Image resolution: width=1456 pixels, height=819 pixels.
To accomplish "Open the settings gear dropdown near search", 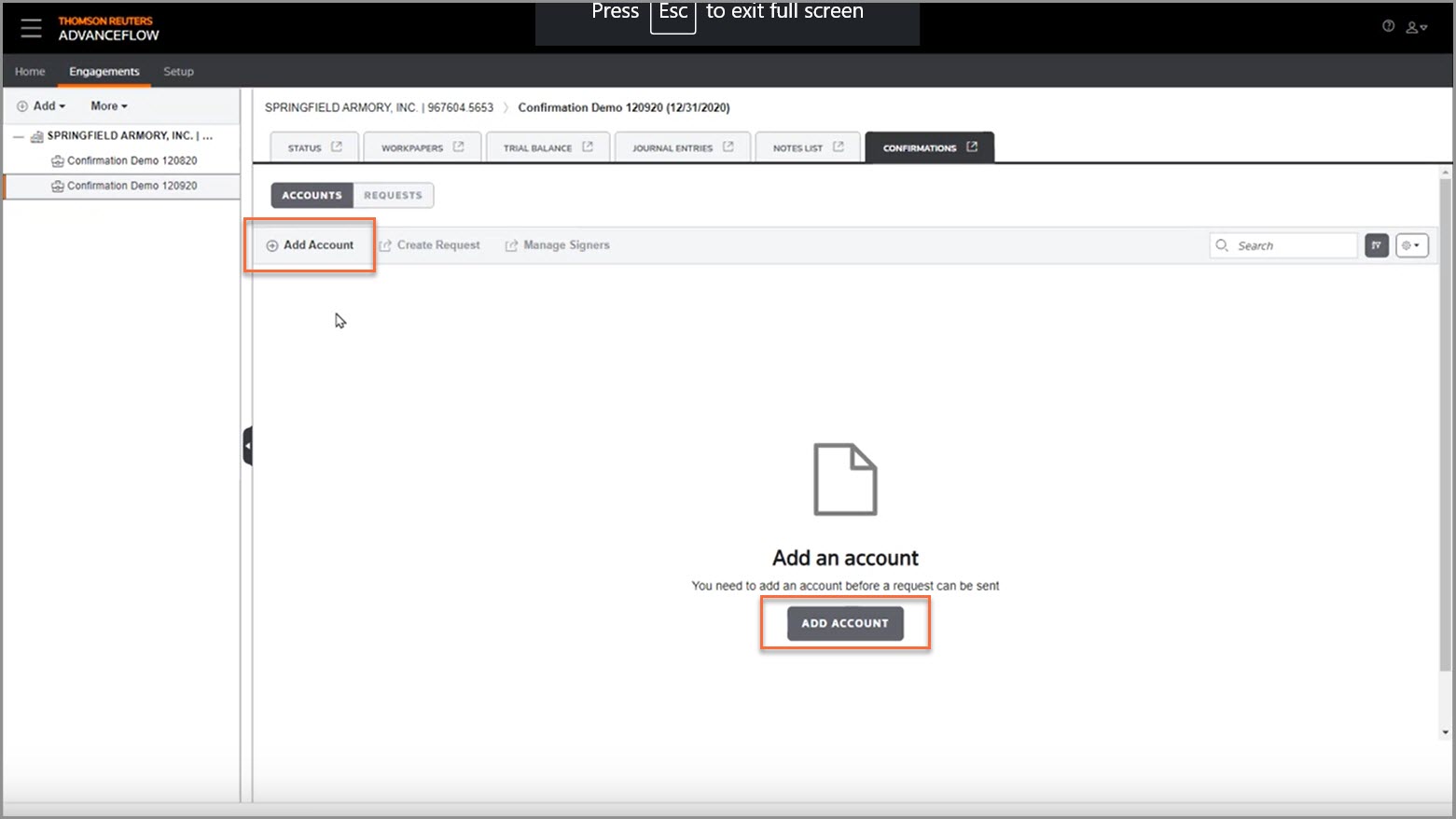I will (1411, 245).
